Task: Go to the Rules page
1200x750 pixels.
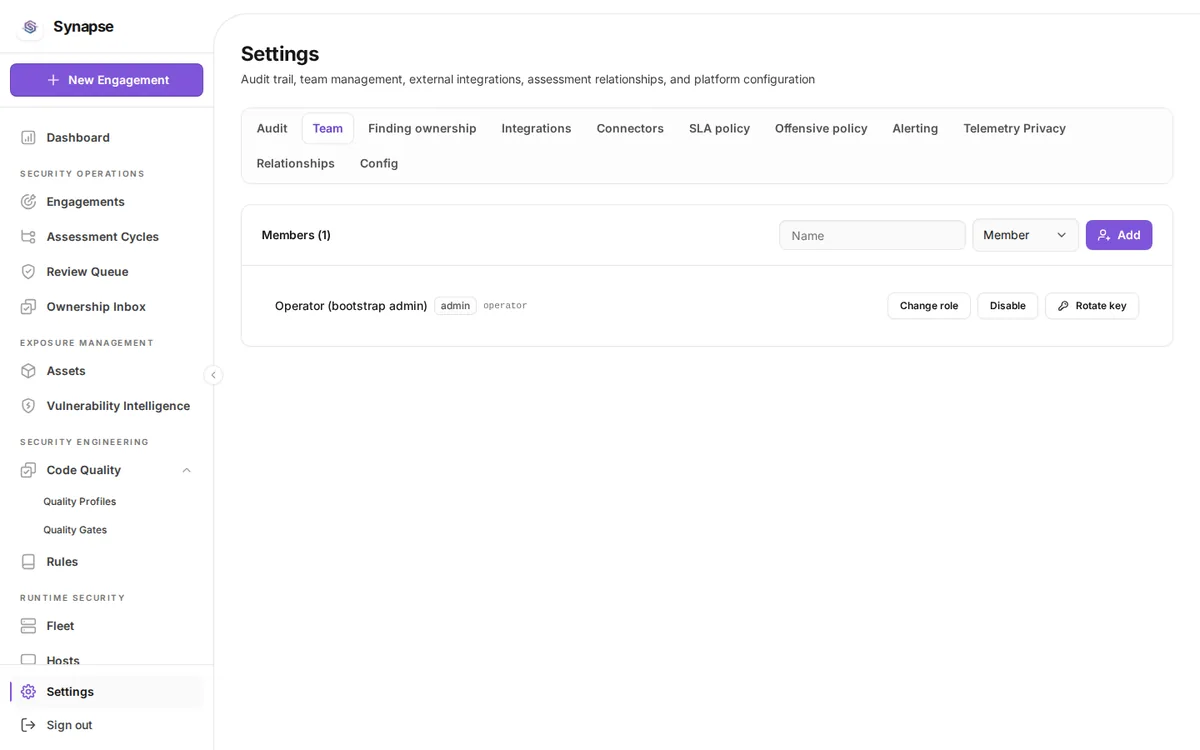Action: click(x=106, y=561)
